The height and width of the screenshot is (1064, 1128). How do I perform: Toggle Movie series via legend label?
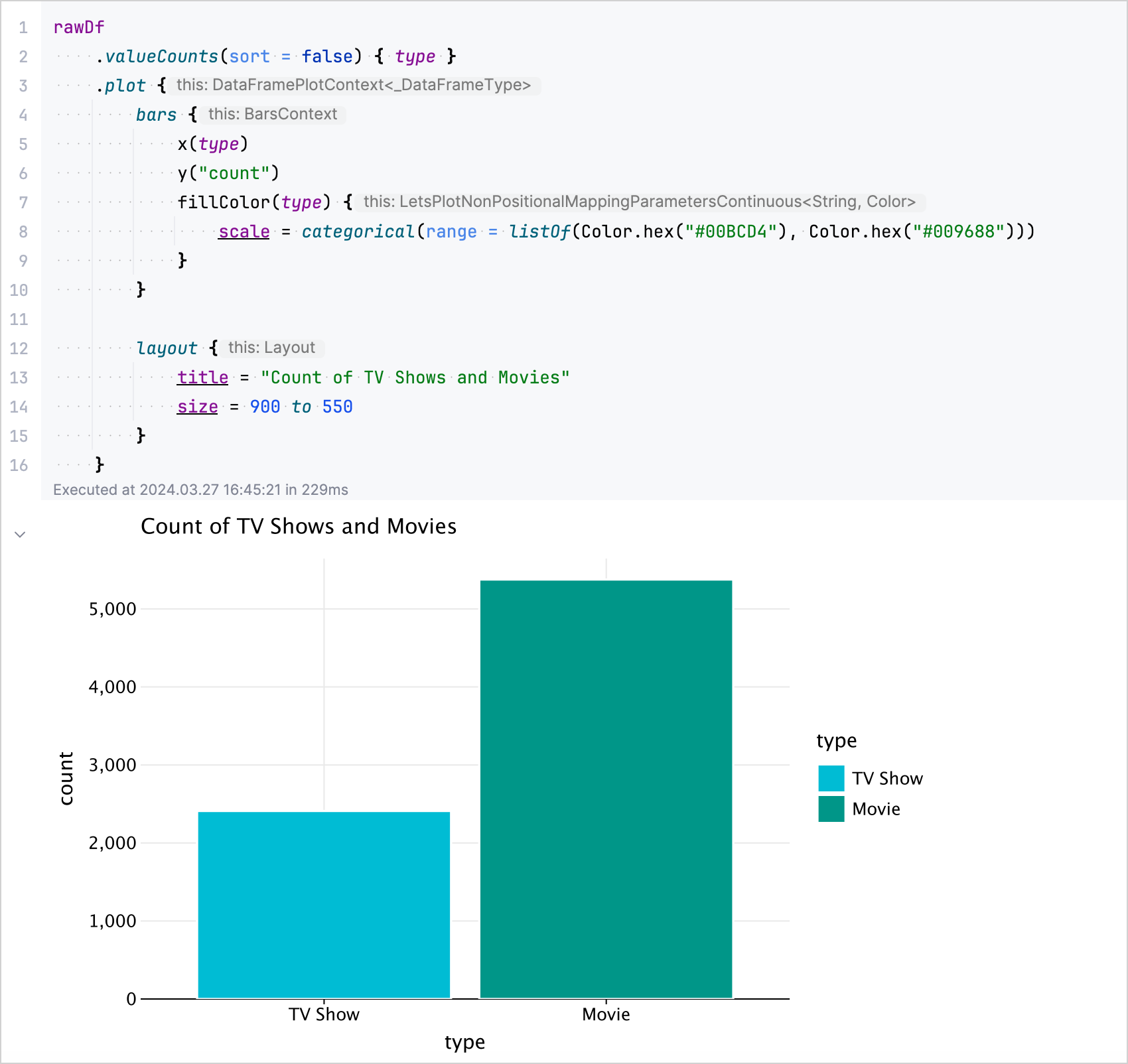click(x=876, y=809)
